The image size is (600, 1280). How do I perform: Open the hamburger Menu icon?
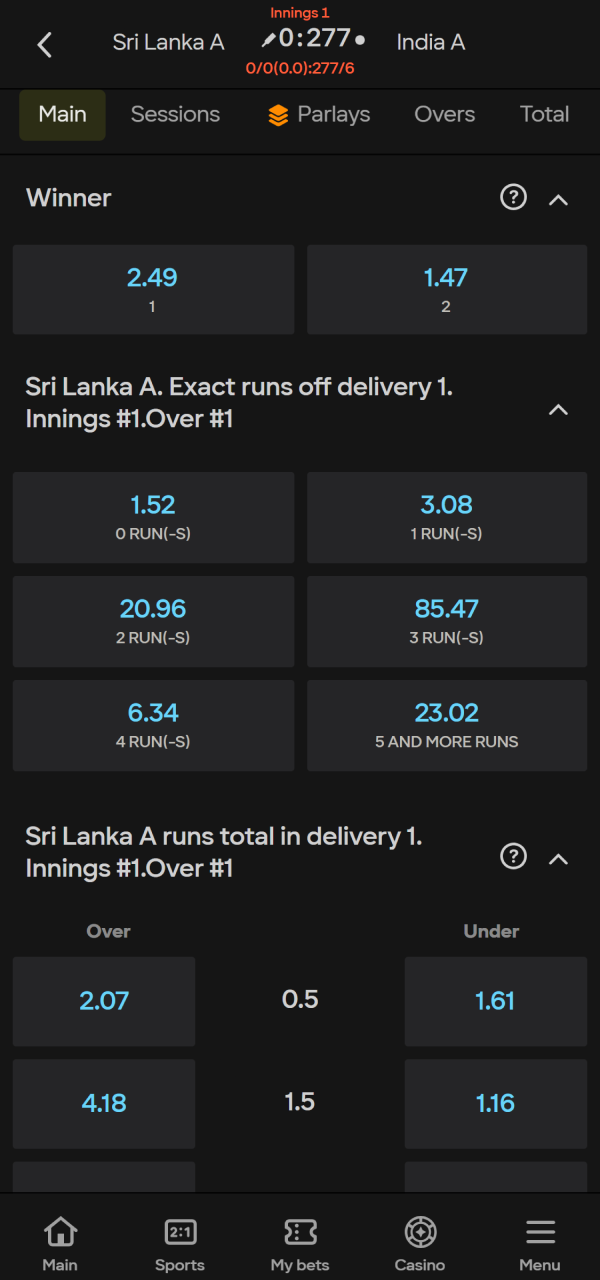click(540, 1231)
